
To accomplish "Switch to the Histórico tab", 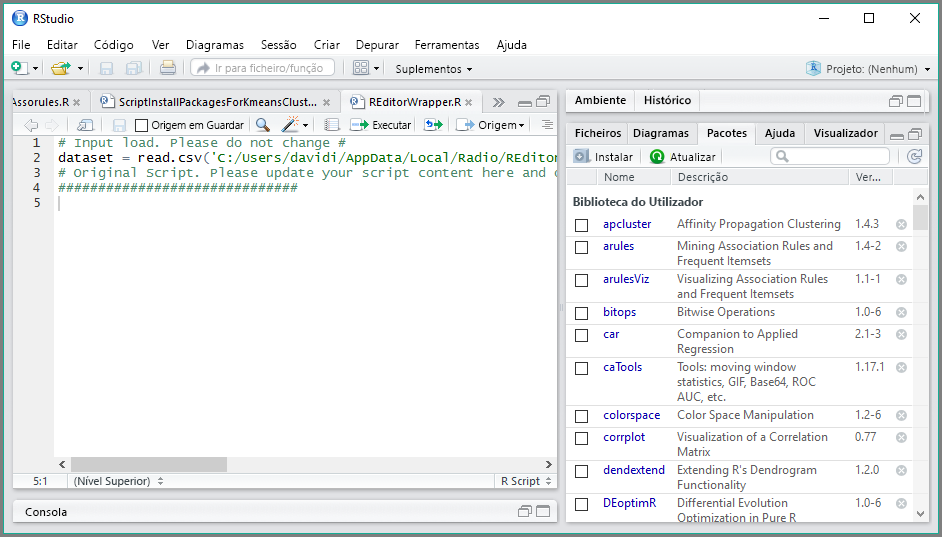I will point(667,100).
